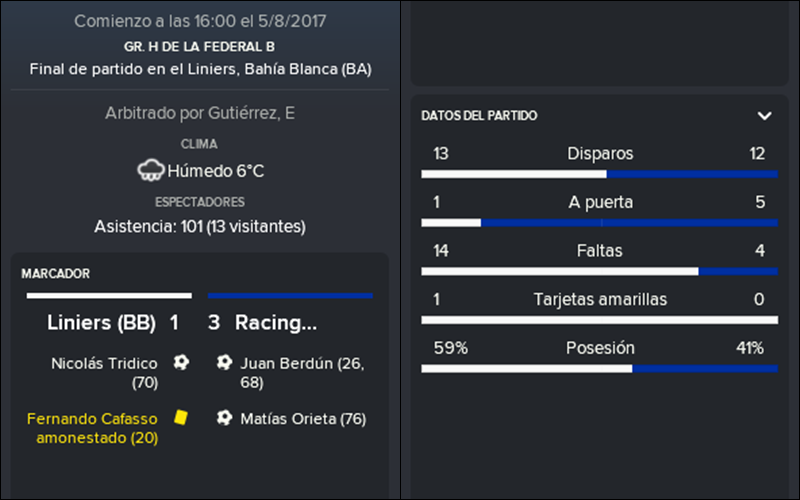
Task: Select scorer Matías Orieta (76)
Action: point(303,419)
